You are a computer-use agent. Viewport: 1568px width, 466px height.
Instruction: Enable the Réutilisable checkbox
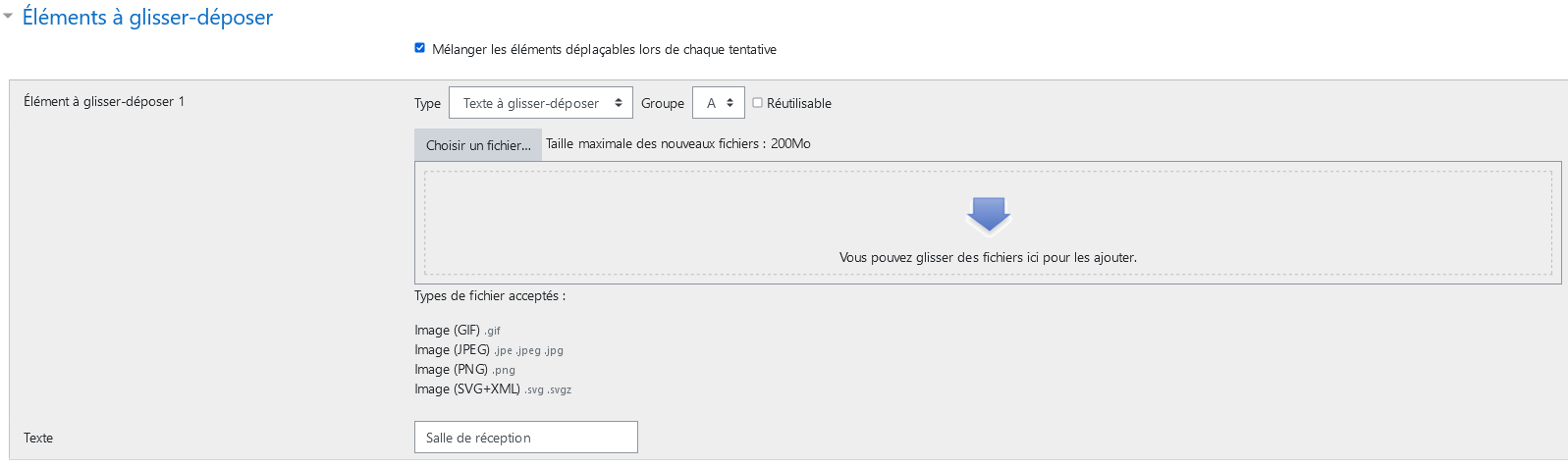[757, 102]
